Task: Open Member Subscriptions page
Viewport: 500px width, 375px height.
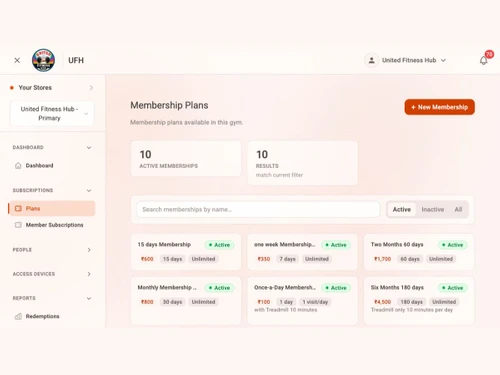Action: tap(52, 225)
